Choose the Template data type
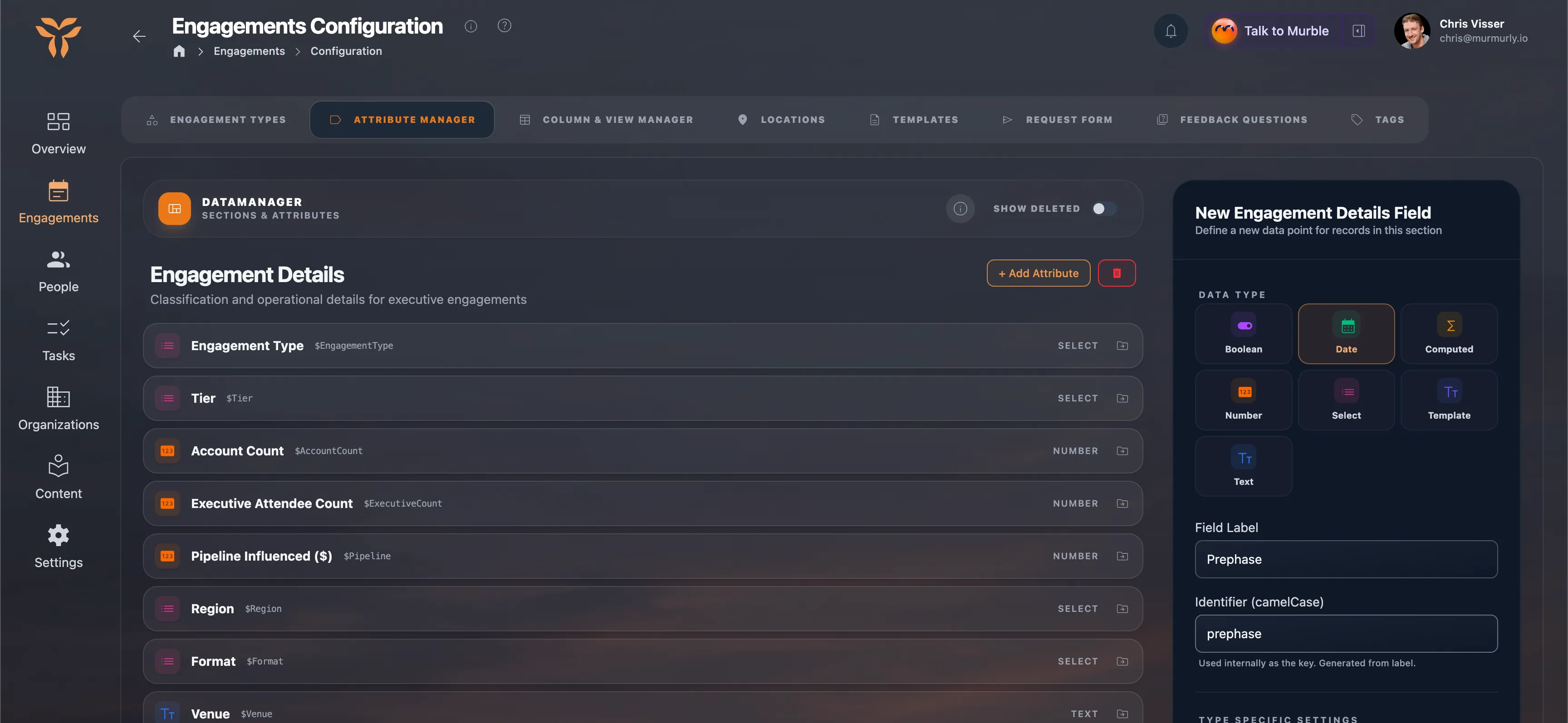Screen dimensions: 1568x723 1449,401
